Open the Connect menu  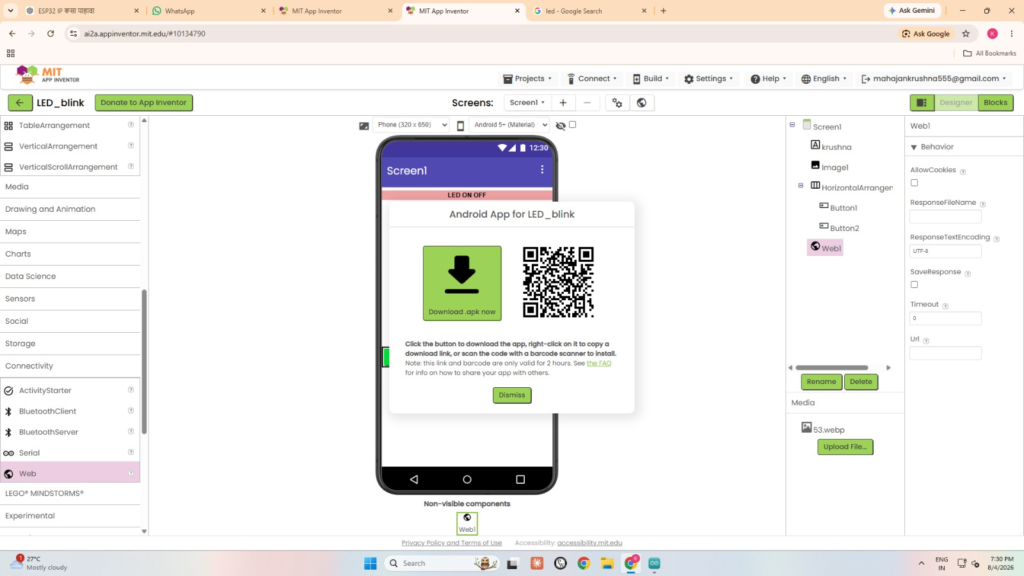592,78
